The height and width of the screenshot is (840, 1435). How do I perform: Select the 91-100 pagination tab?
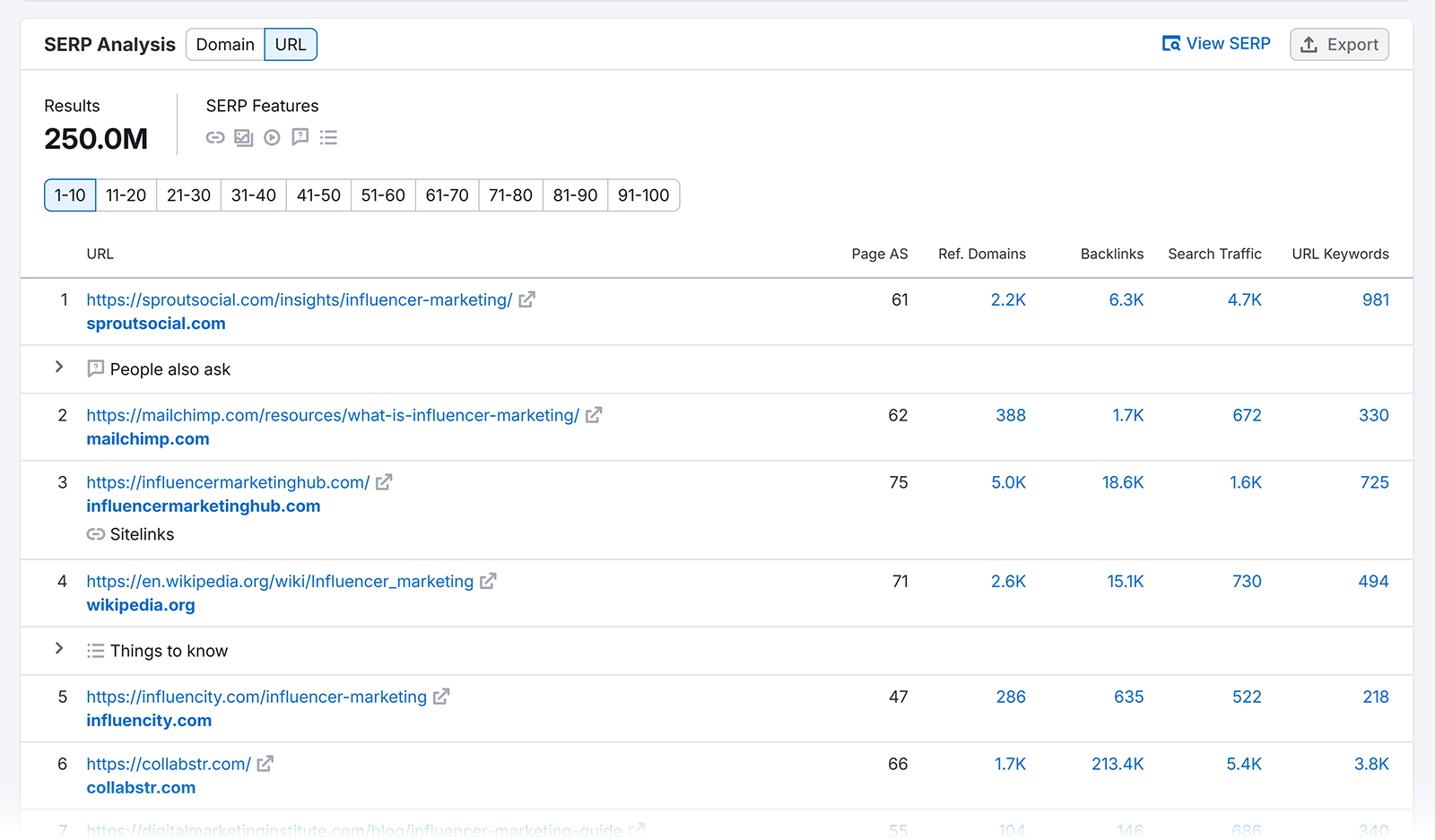click(x=643, y=195)
